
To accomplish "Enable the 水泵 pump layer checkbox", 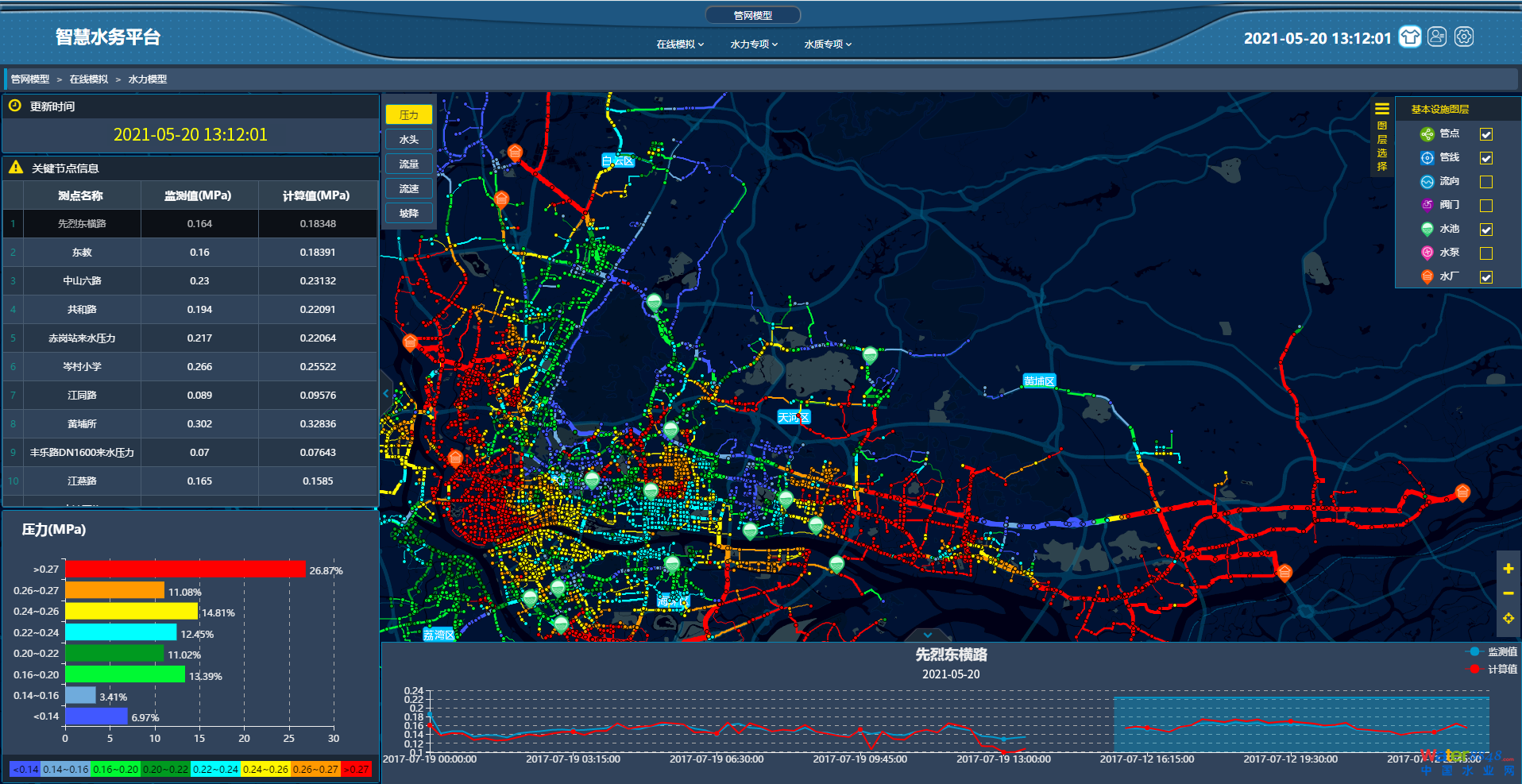I will [1485, 253].
